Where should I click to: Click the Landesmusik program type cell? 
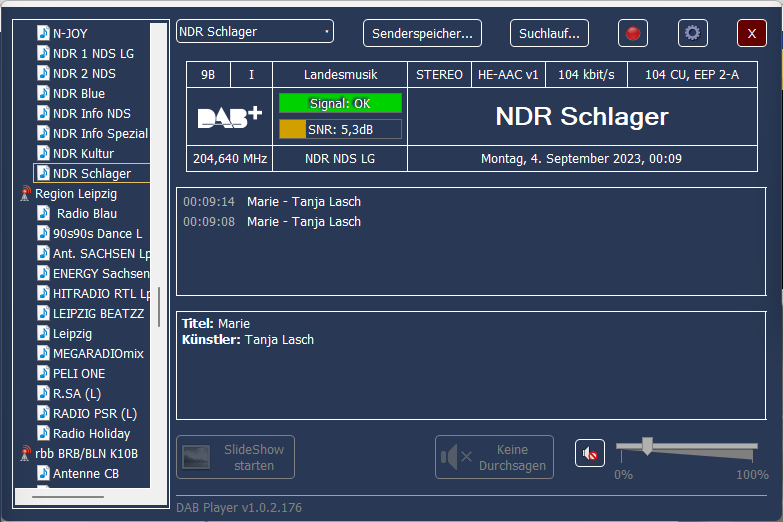340,75
